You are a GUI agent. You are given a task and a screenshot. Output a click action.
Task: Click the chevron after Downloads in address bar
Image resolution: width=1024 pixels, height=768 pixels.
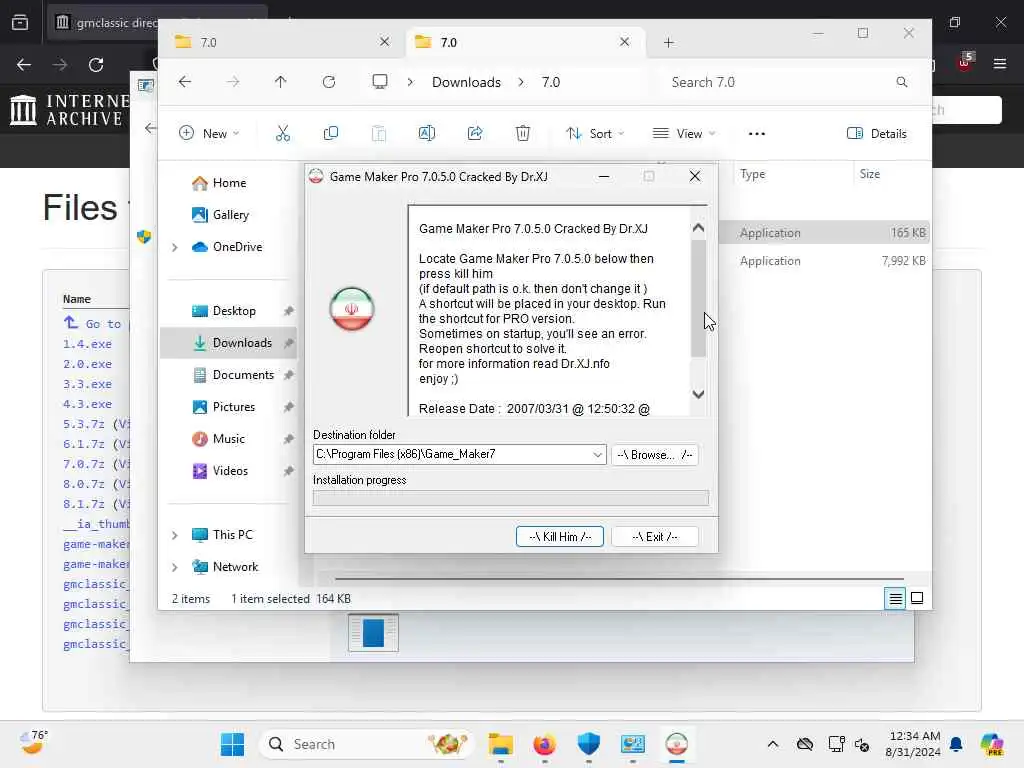pos(520,82)
